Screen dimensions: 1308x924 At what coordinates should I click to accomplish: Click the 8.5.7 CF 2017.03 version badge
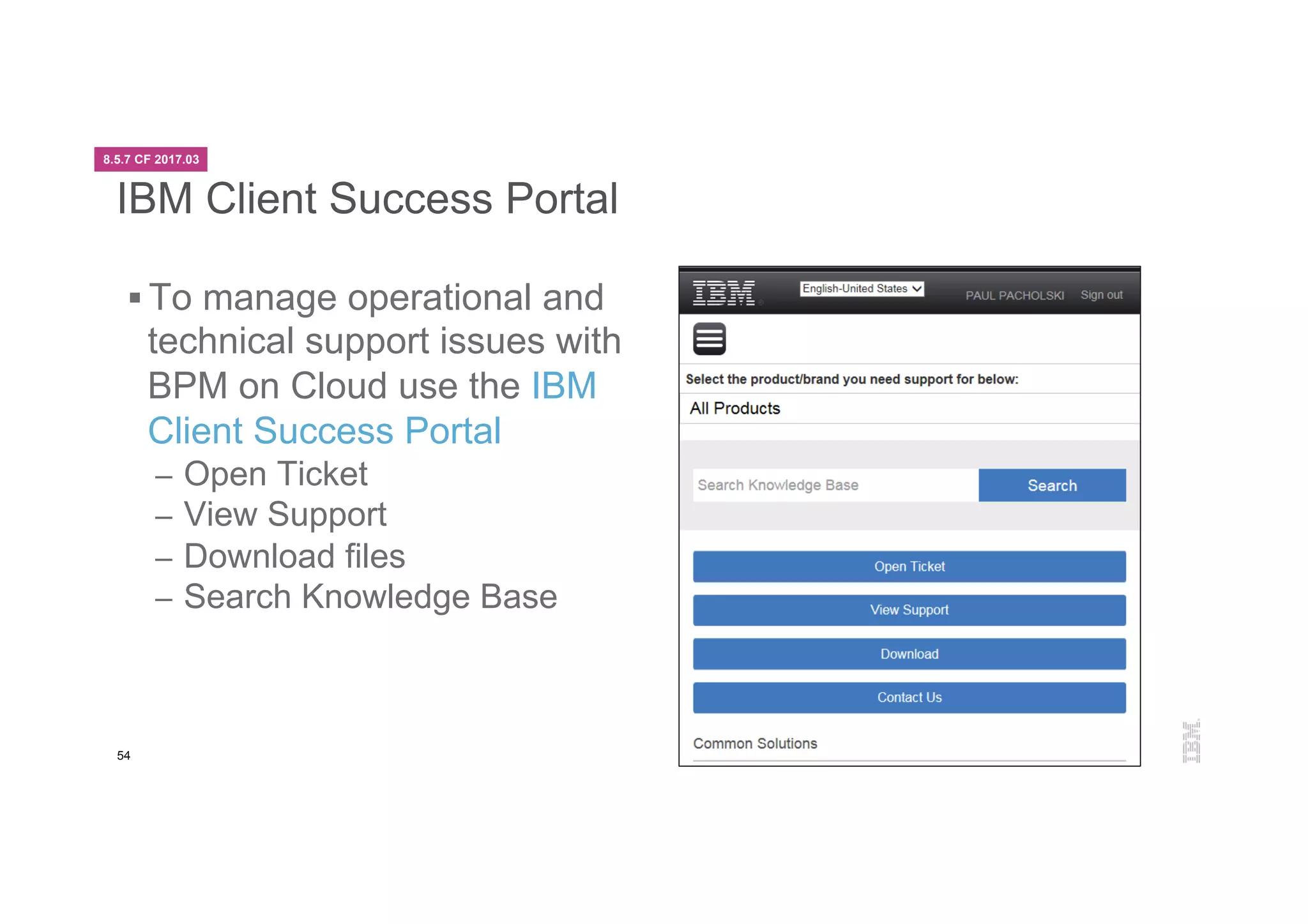click(x=151, y=159)
